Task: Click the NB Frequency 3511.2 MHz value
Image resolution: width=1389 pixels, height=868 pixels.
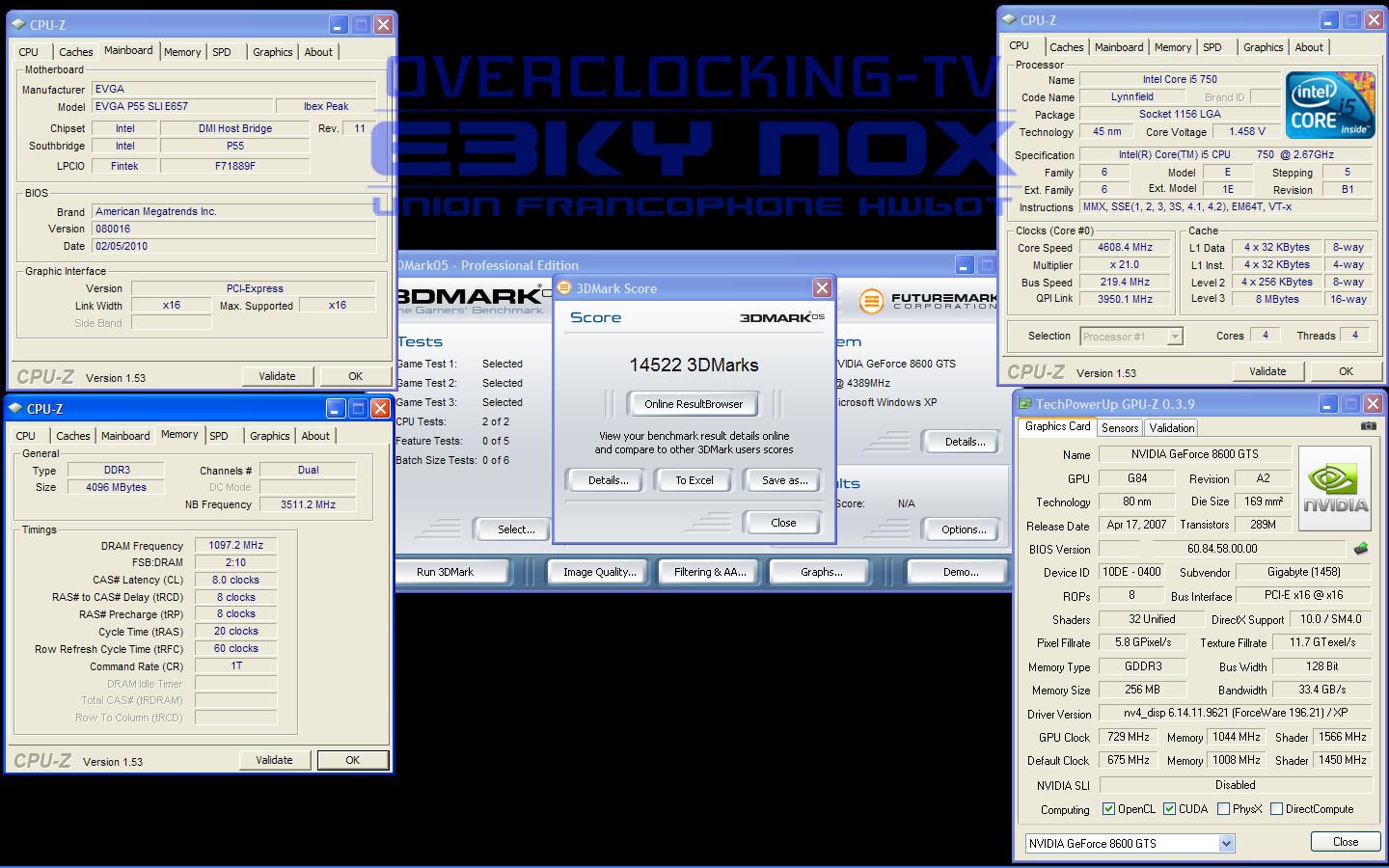Action: [308, 504]
